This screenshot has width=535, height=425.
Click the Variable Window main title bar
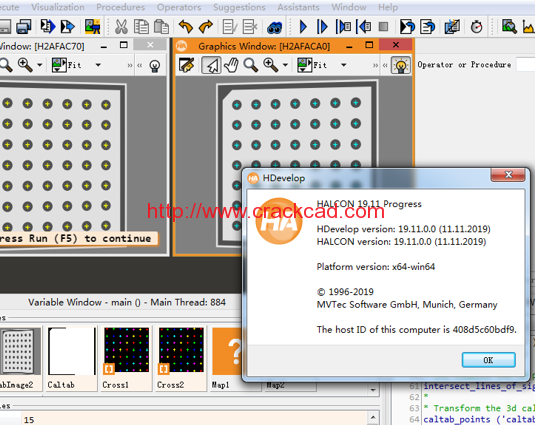pos(127,302)
